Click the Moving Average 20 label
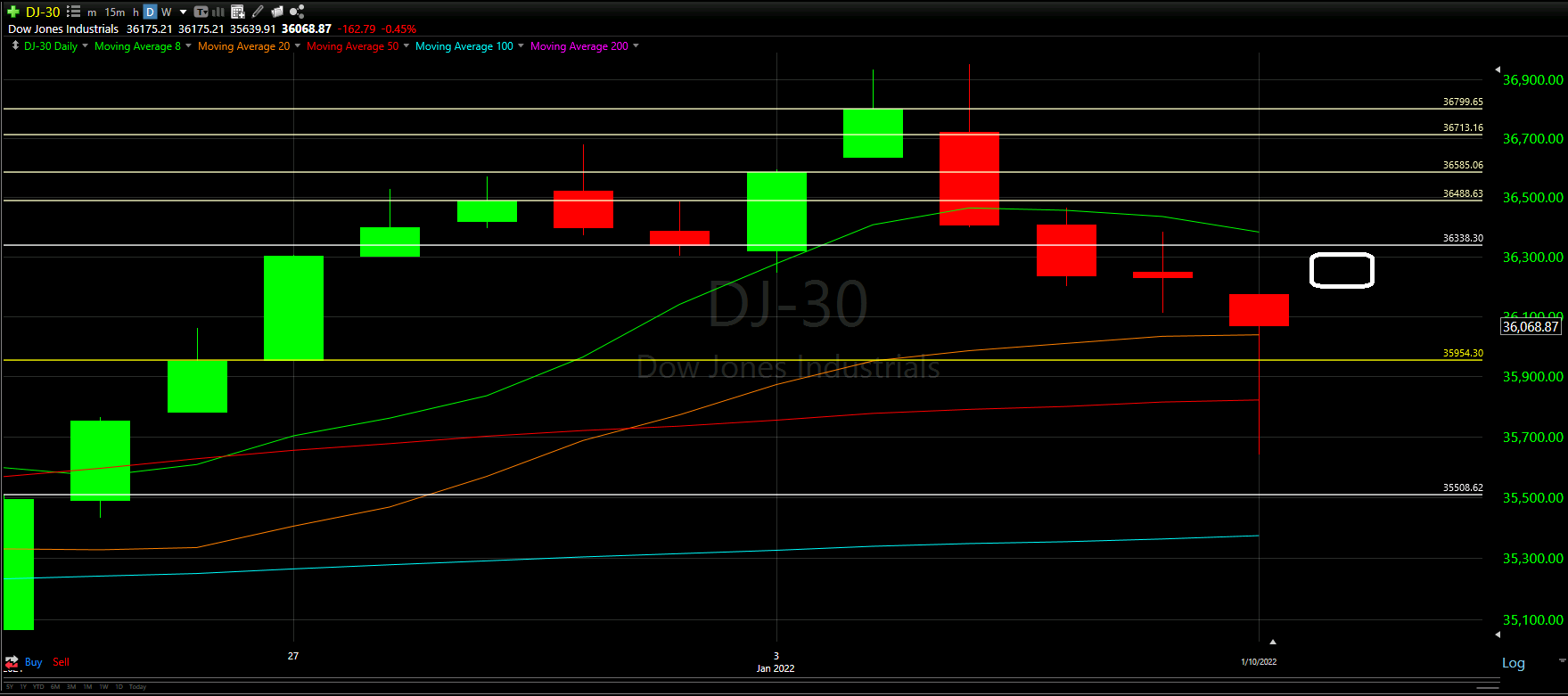Screen dimensions: 1568x696 click(243, 46)
